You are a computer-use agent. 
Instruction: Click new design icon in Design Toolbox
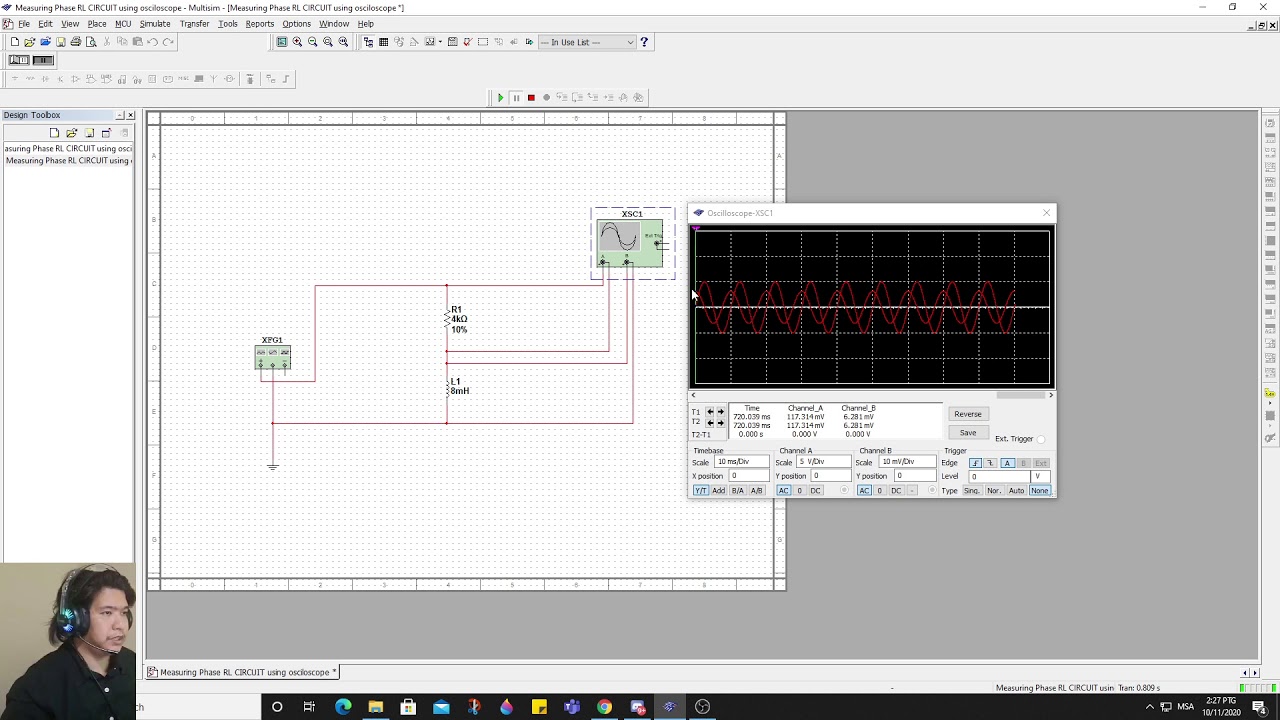(x=54, y=133)
